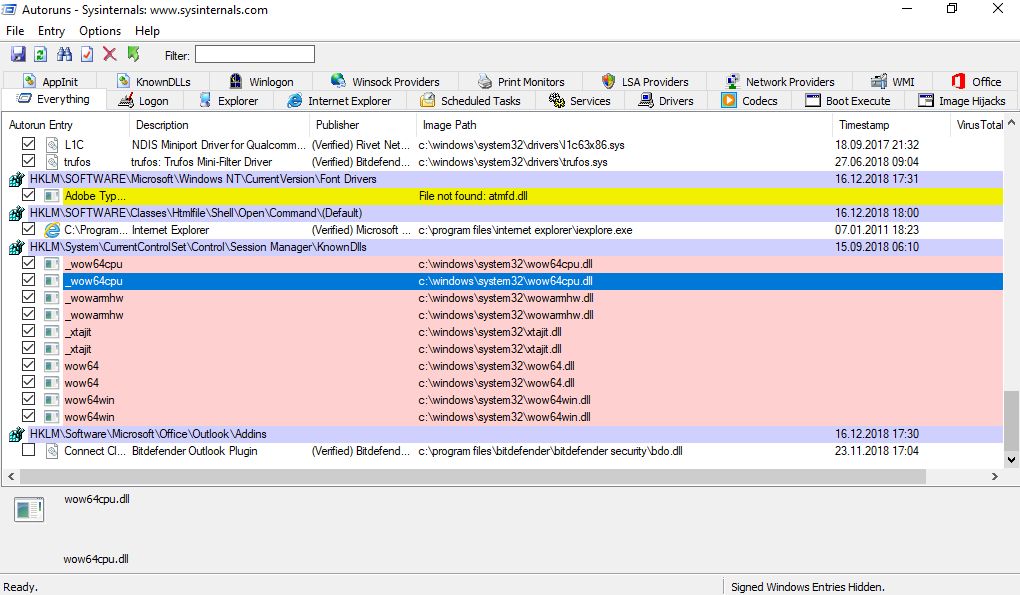Click the Refresh toolbar icon

(x=40, y=55)
